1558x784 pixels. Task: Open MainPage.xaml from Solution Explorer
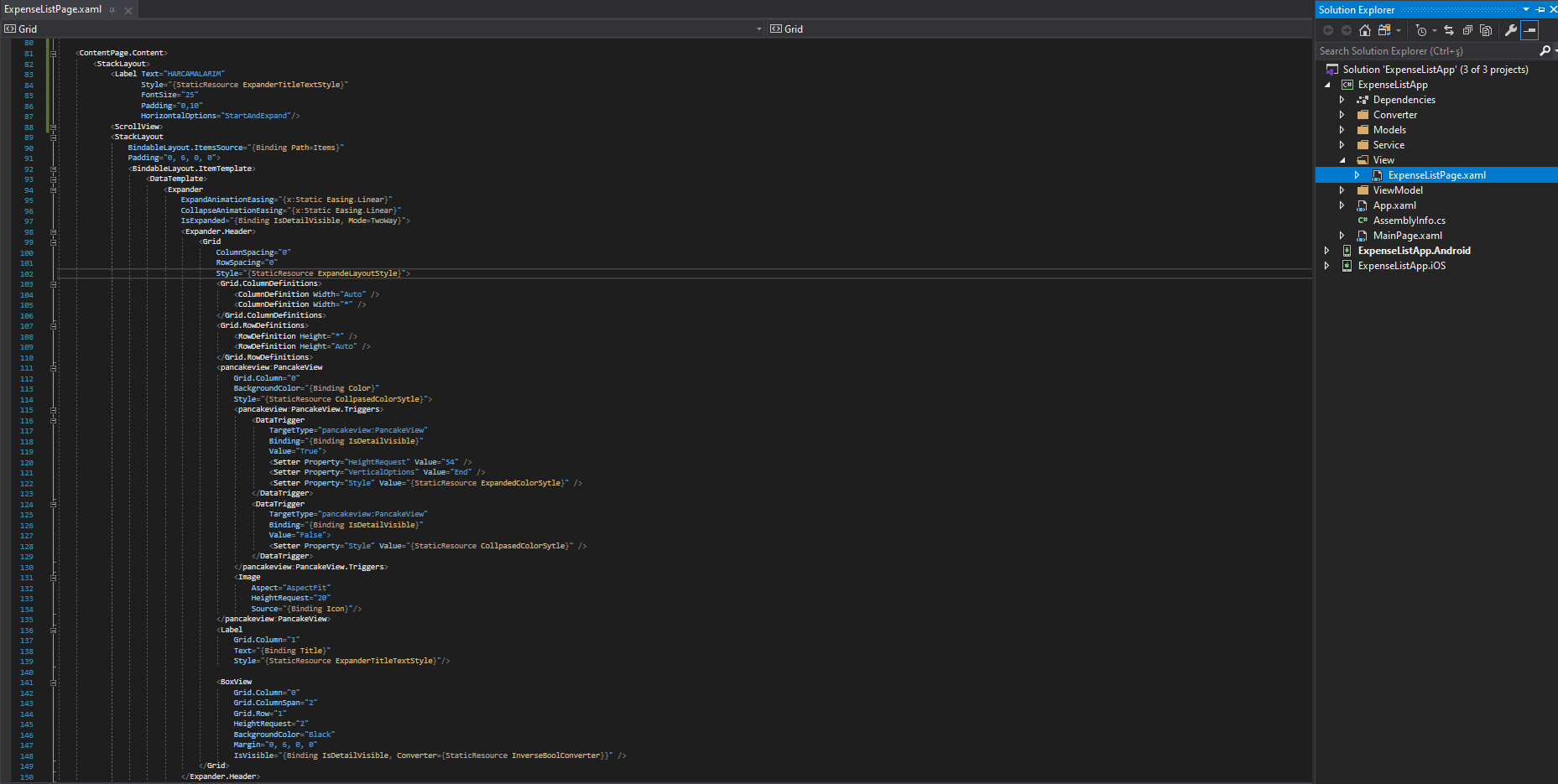pos(1408,235)
